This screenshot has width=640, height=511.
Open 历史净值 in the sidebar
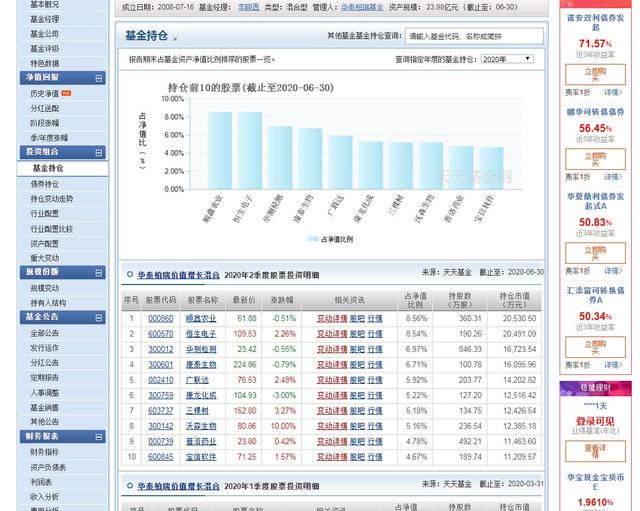click(x=44, y=93)
